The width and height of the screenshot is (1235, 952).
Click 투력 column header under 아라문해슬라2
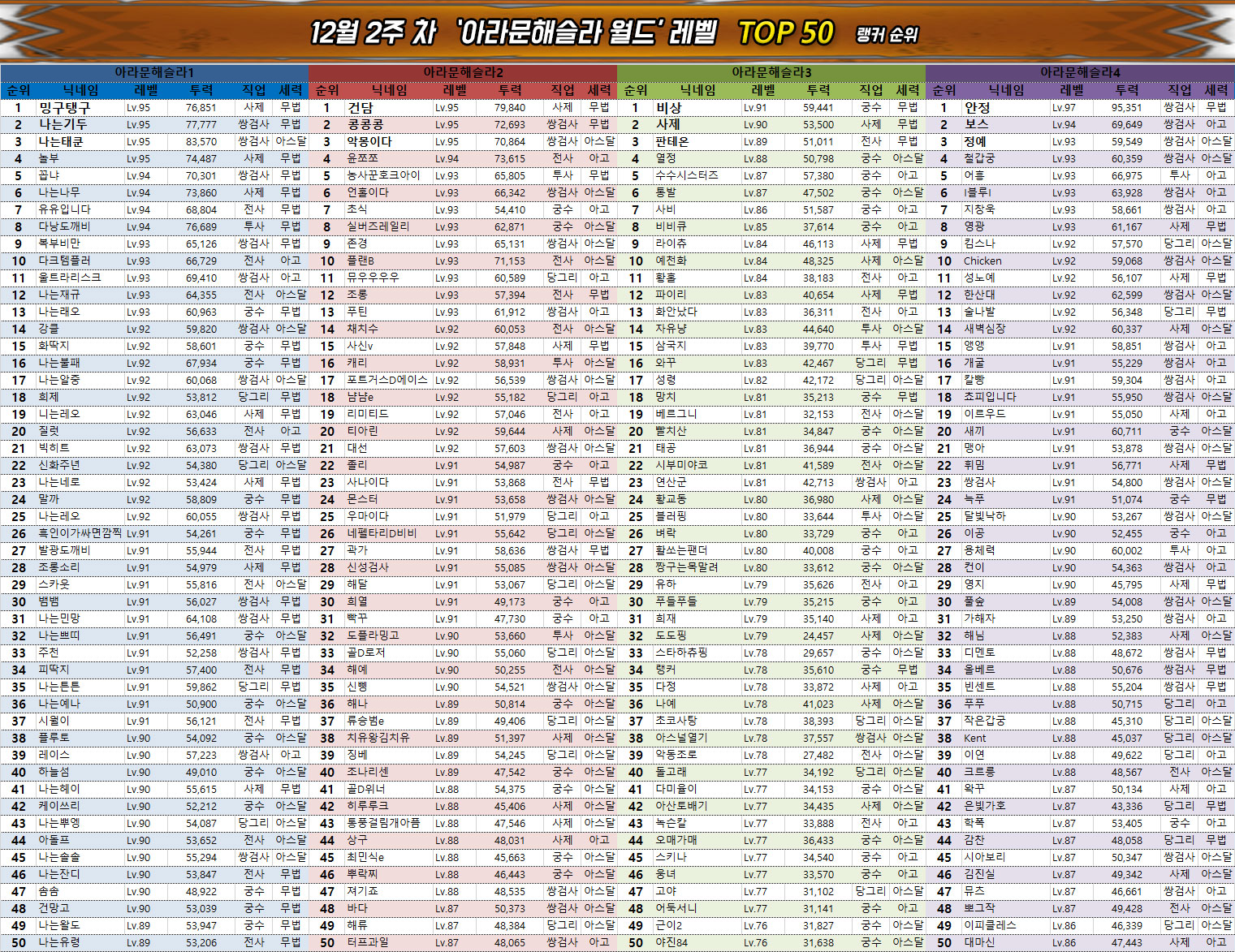[510, 90]
